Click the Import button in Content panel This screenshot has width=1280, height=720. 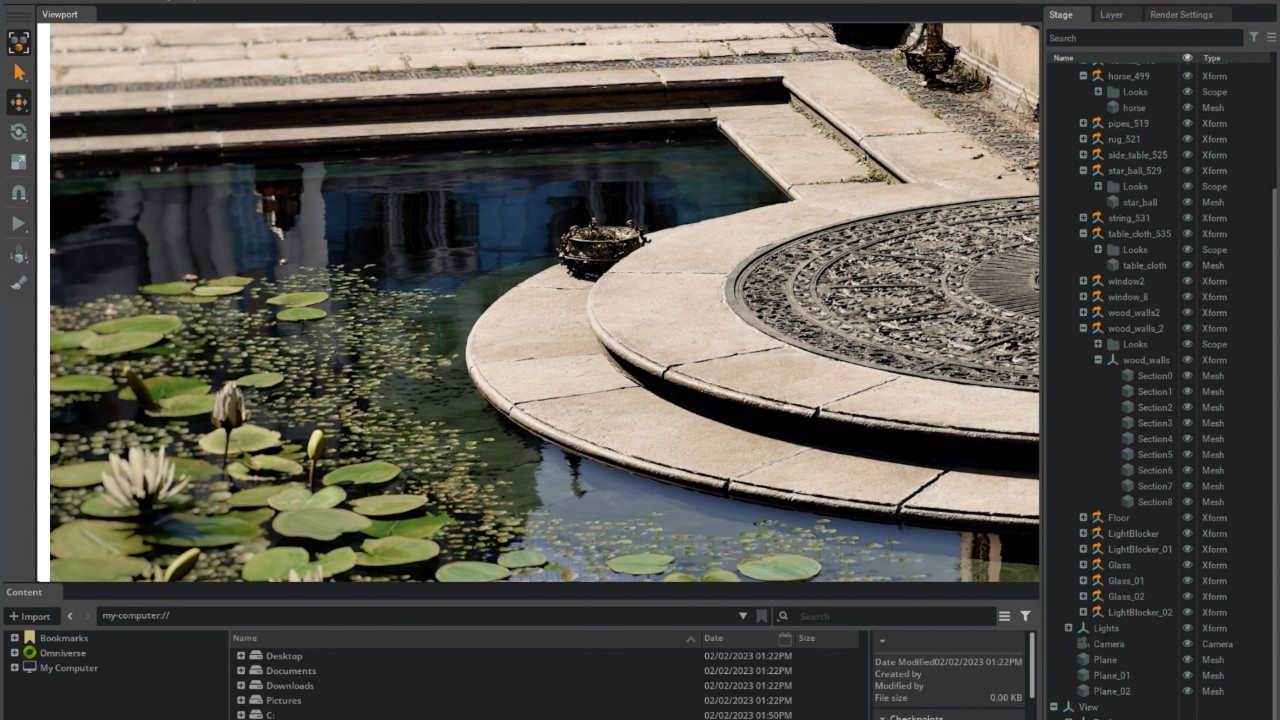tap(31, 616)
